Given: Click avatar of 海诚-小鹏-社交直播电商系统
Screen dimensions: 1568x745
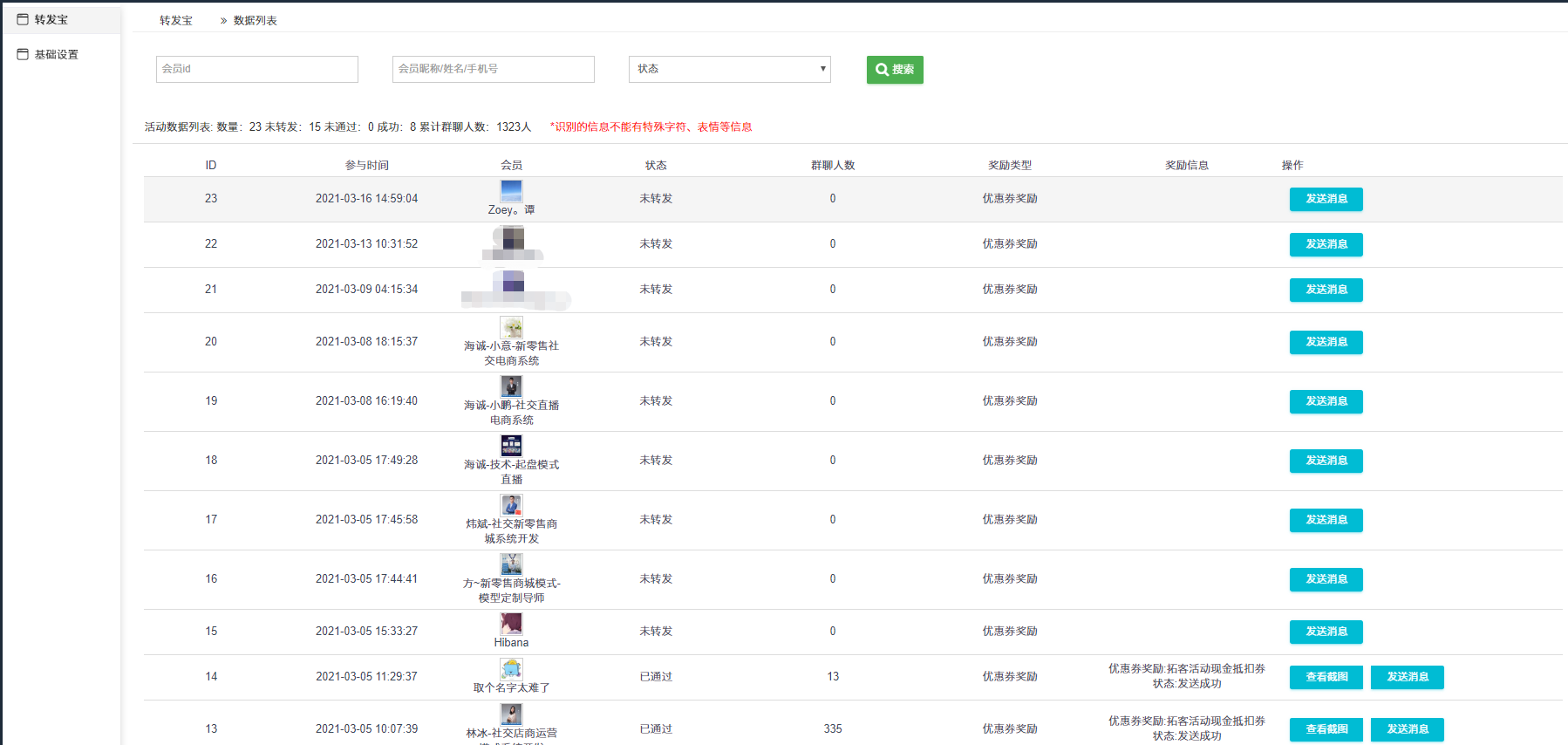Looking at the screenshot, I should pos(511,386).
